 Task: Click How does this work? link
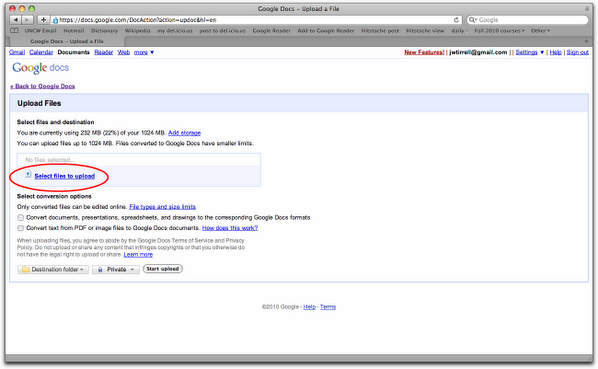[x=230, y=228]
